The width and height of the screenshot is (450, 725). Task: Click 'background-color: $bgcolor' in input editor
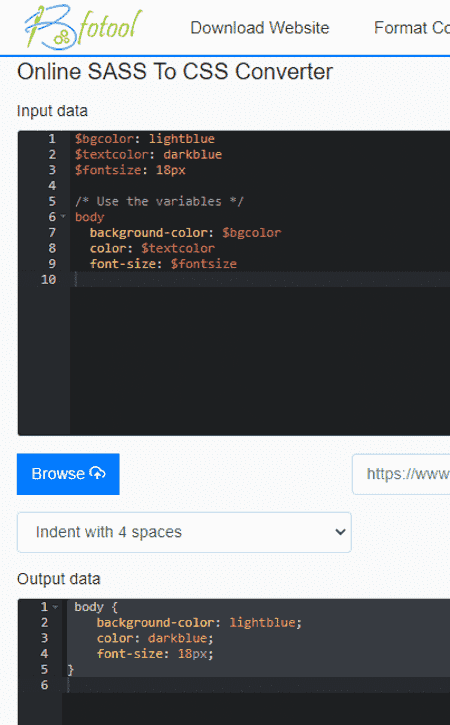pos(185,233)
